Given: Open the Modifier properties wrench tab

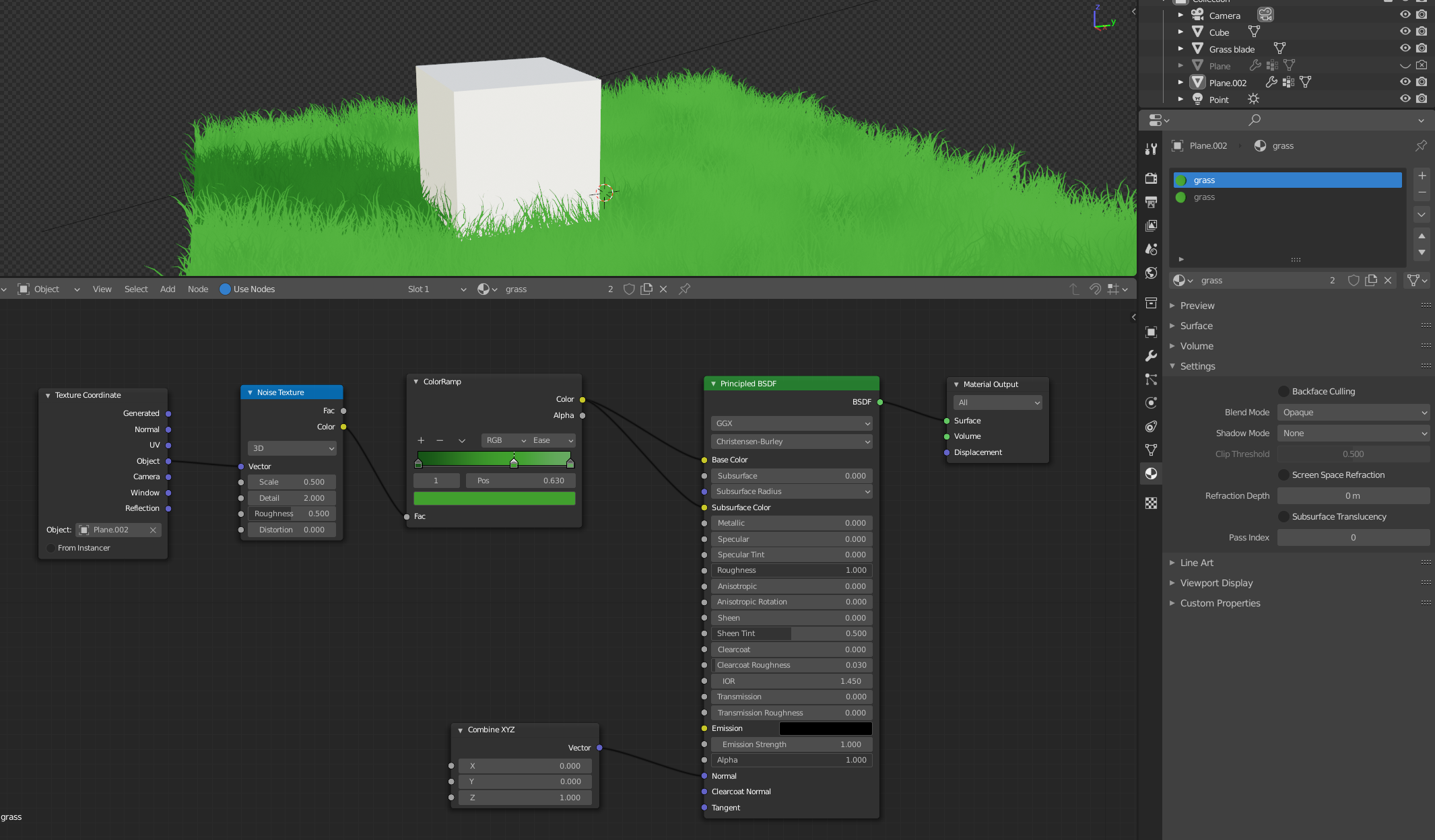Looking at the screenshot, I should (1151, 355).
